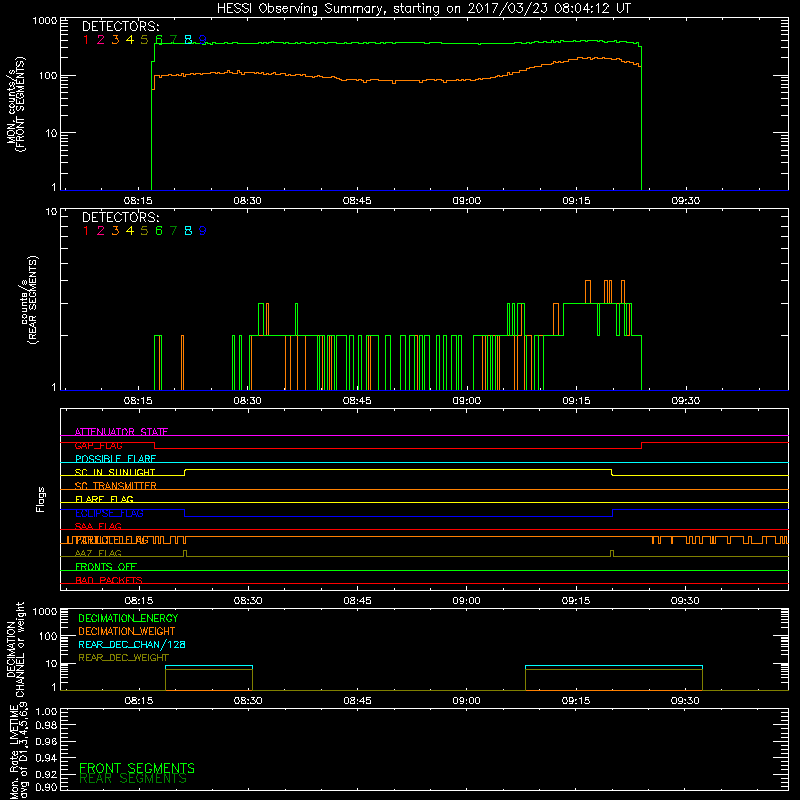Click 08:15 tick under Flags panel
This screenshot has height=800, width=800.
[138, 601]
